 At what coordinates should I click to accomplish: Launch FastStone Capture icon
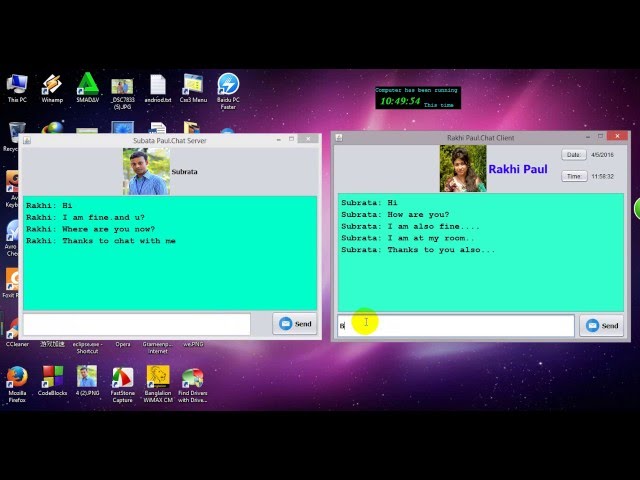122,384
